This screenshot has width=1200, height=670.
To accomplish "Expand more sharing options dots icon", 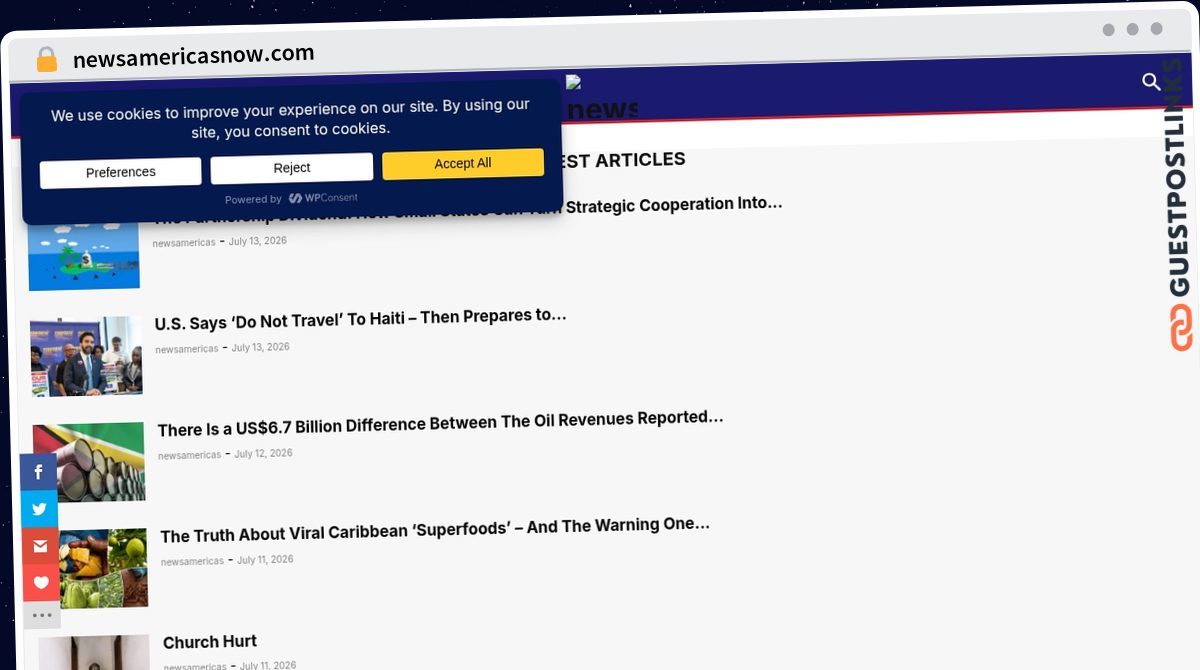I will (x=42, y=615).
